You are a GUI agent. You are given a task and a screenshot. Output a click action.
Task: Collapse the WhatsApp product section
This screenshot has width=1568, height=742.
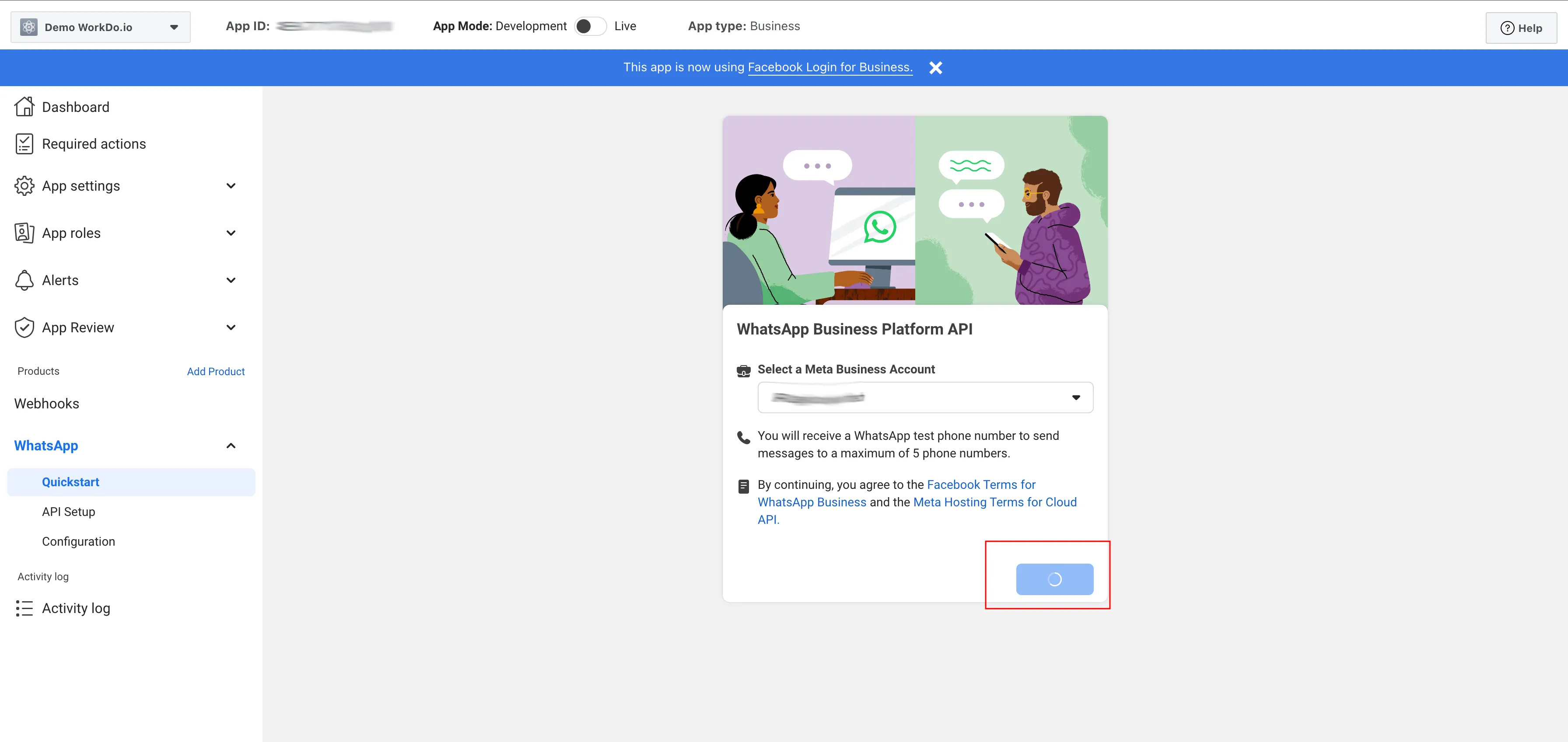click(x=231, y=446)
